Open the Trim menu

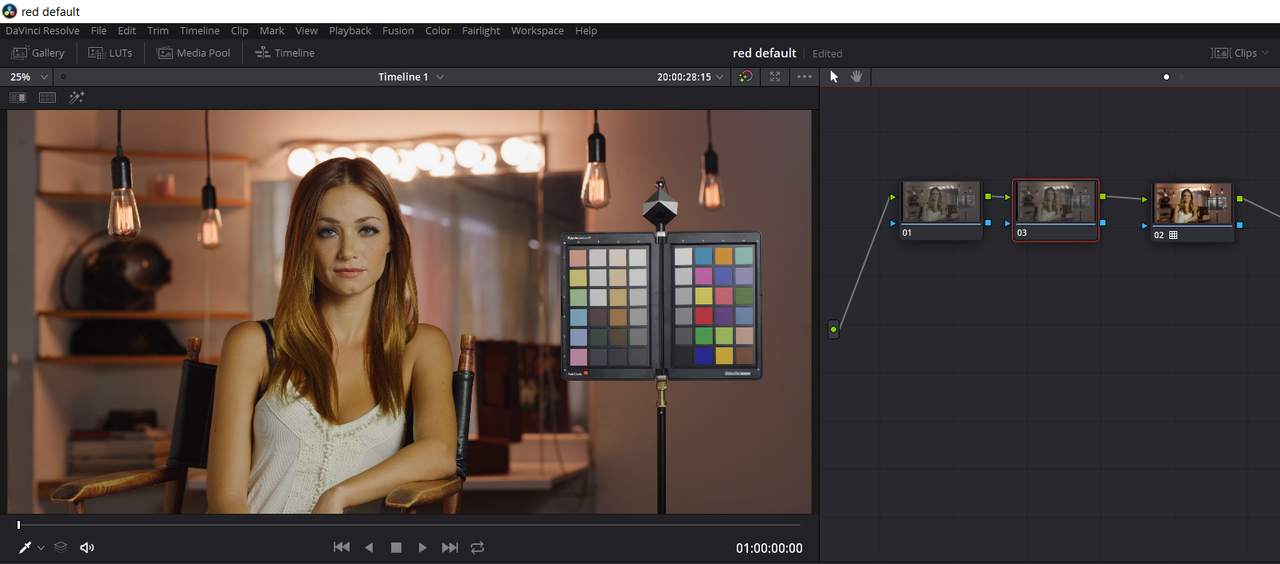(x=158, y=31)
